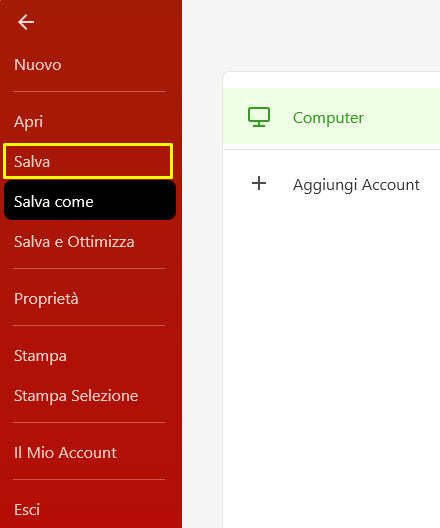440x528 pixels.
Task: Click empty area of the locations panel
Action: pos(331,354)
